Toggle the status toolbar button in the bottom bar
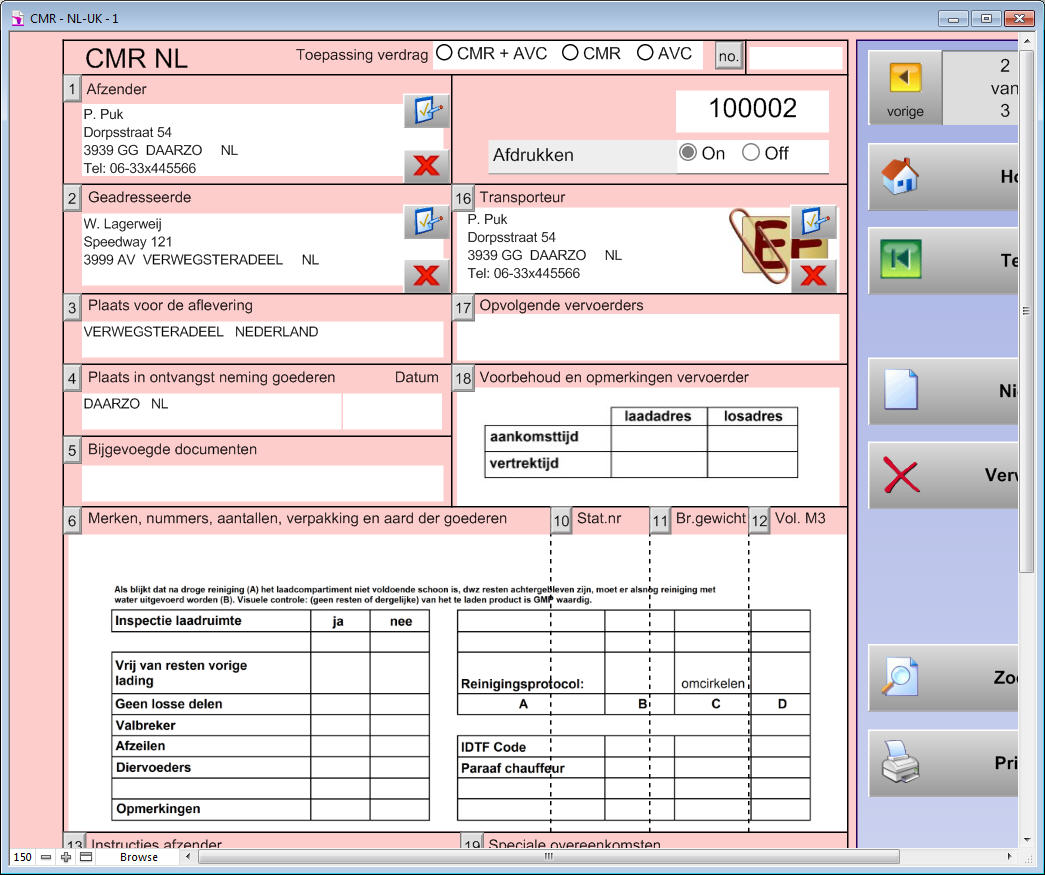 click(x=86, y=857)
